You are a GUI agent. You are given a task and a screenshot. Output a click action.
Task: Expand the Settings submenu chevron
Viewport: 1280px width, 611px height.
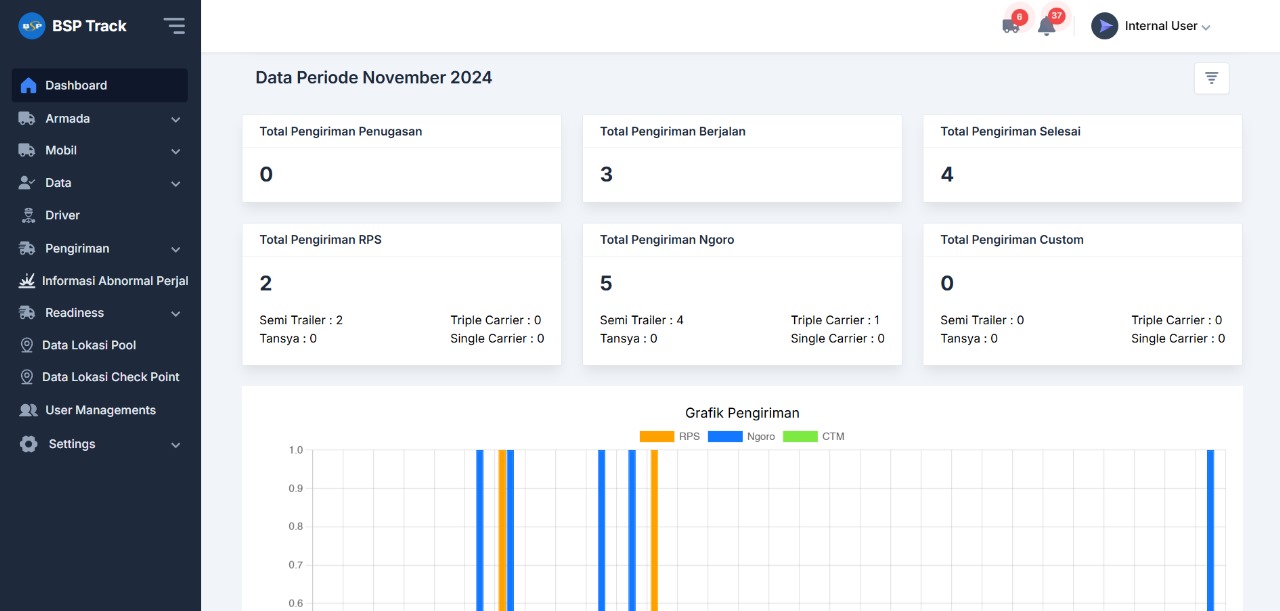tap(176, 445)
